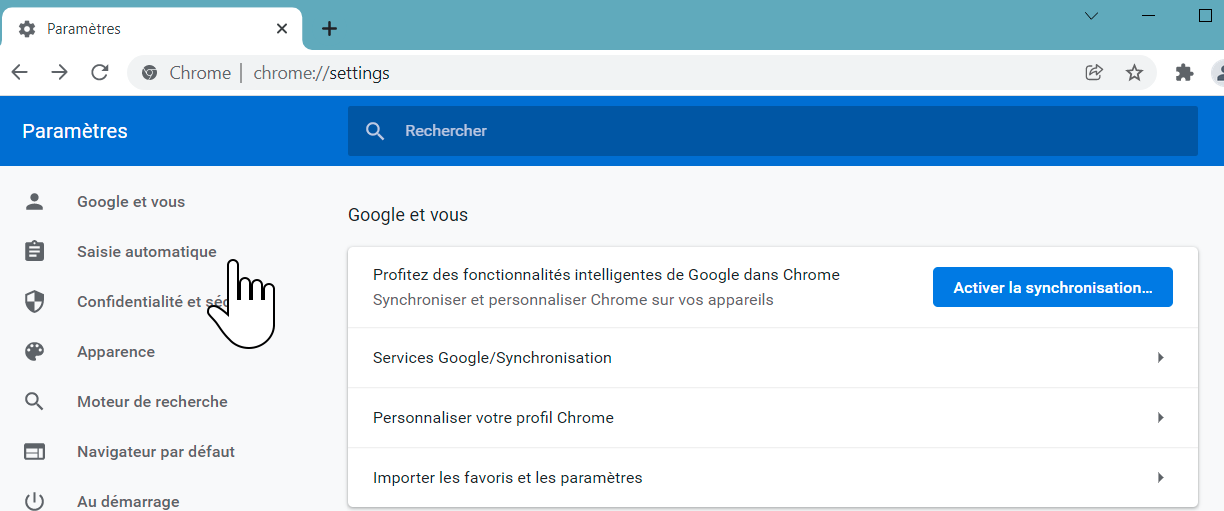The width and height of the screenshot is (1224, 511).
Task: Close the Paramètres tab
Action: click(x=283, y=29)
